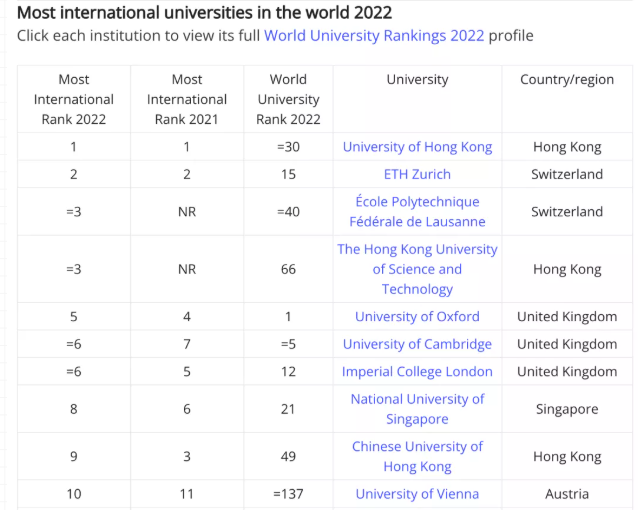This screenshot has width=638, height=510.
Task: Click the Singapore country cell
Action: pyautogui.click(x=567, y=409)
